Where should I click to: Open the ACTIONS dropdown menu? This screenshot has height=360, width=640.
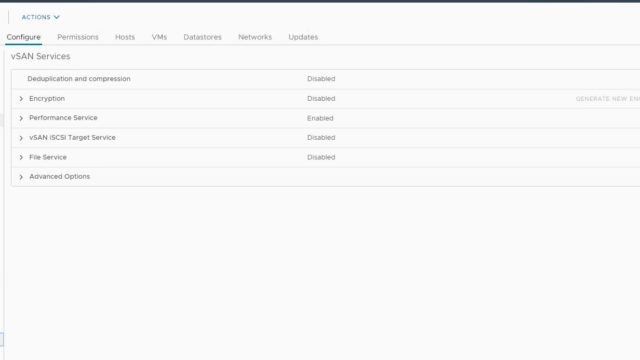coord(40,17)
